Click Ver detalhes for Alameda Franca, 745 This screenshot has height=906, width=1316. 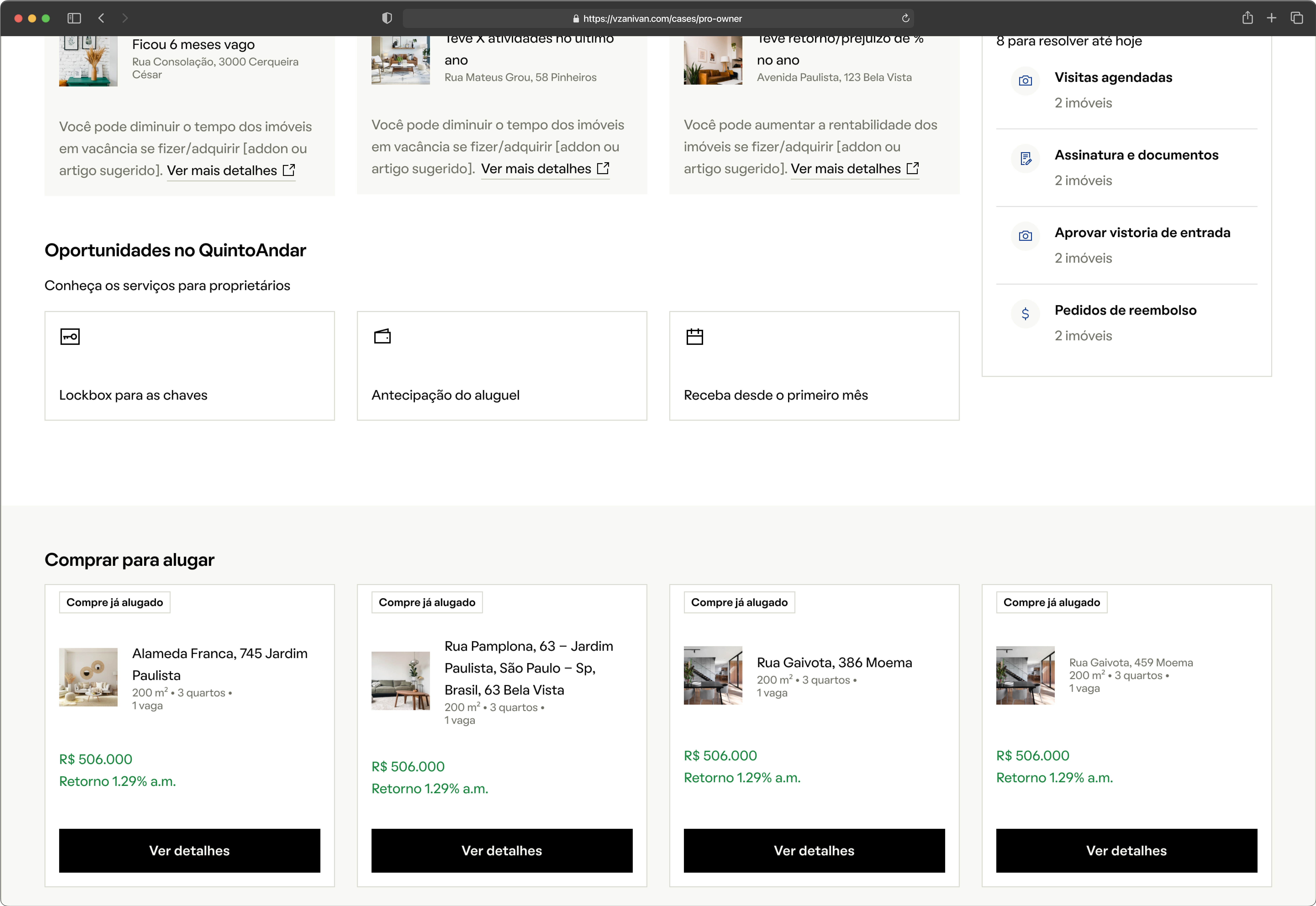click(190, 850)
